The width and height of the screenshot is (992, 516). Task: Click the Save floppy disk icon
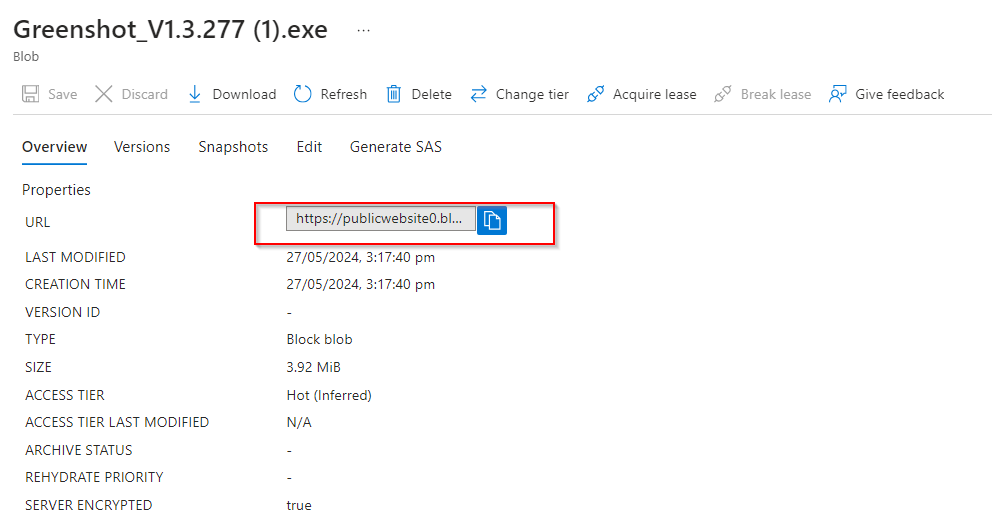click(30, 94)
